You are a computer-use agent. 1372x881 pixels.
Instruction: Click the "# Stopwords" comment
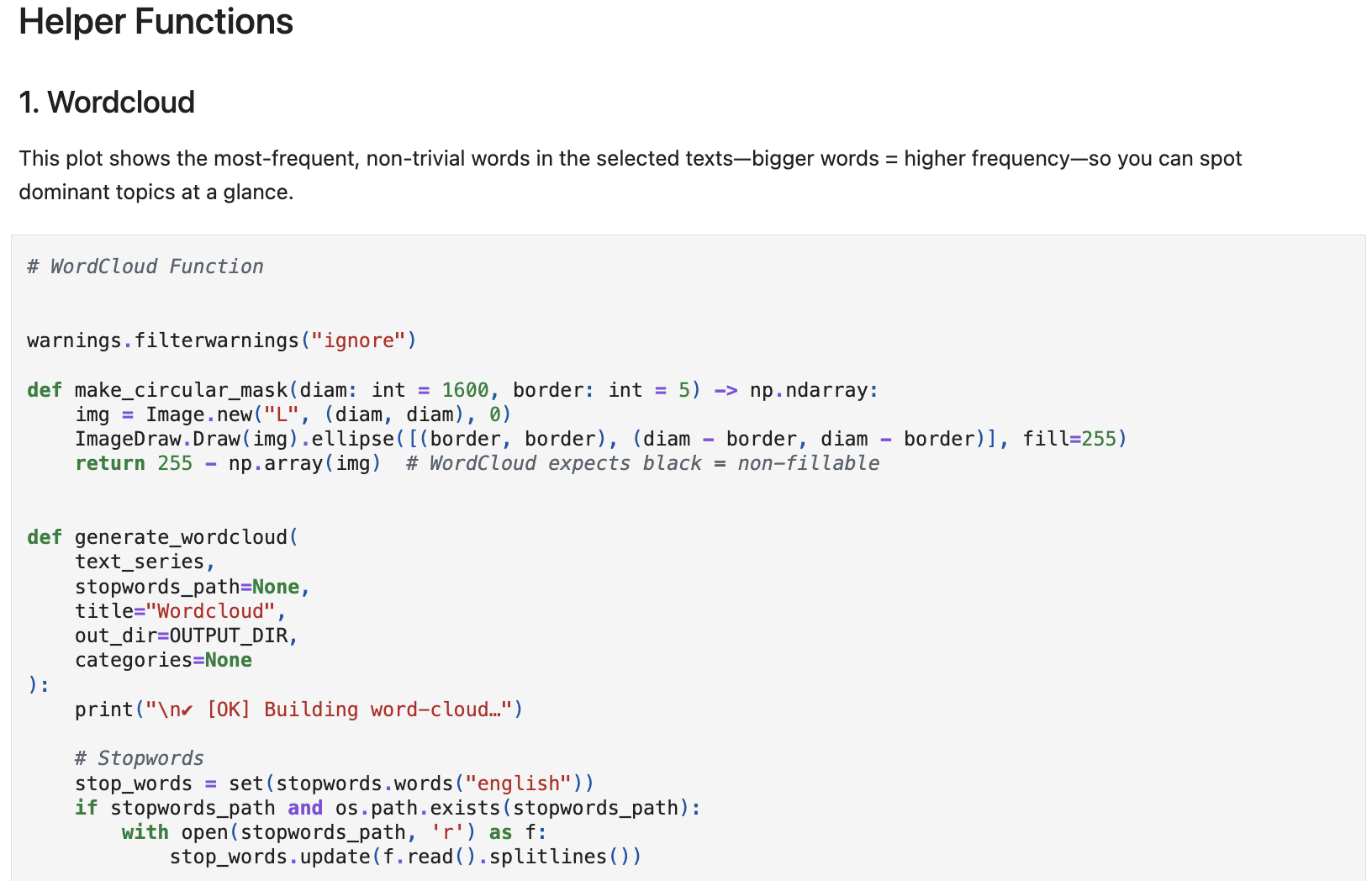[139, 758]
